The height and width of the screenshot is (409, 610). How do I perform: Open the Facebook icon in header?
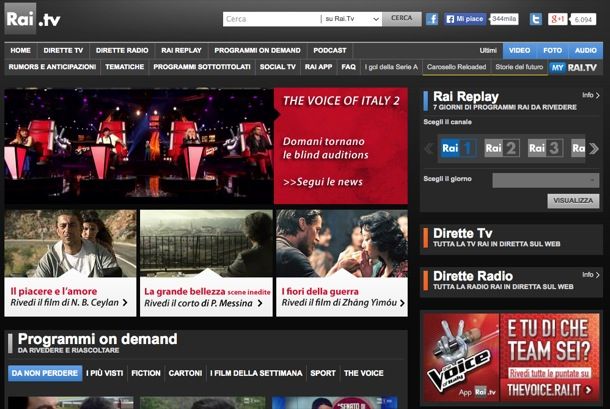[432, 19]
